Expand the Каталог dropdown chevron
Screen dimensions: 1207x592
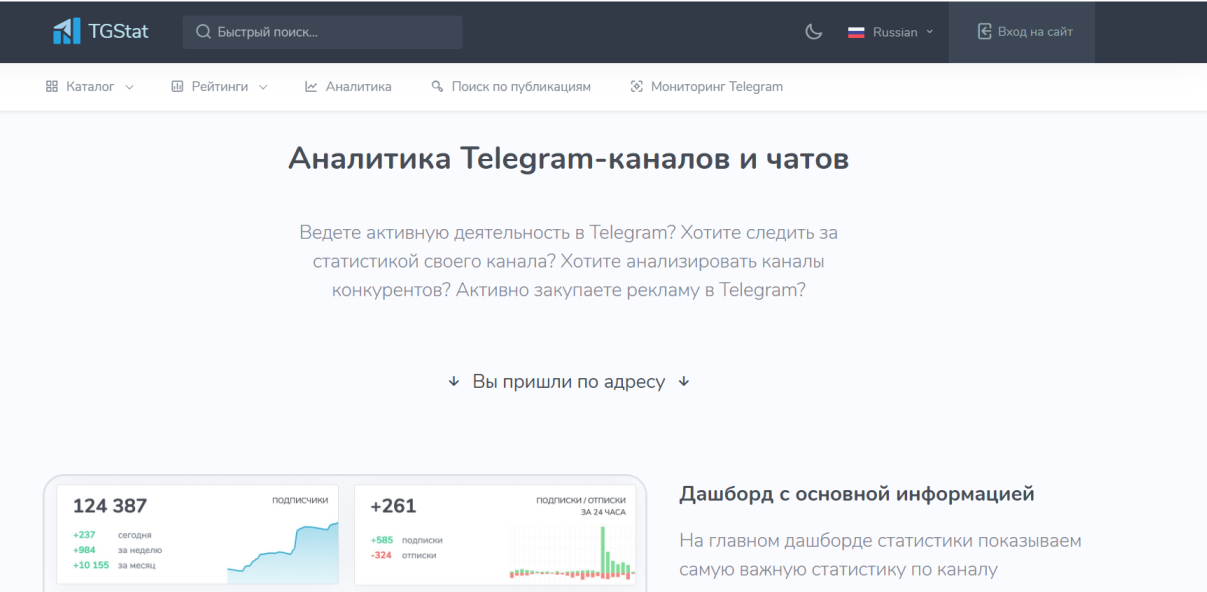130,87
